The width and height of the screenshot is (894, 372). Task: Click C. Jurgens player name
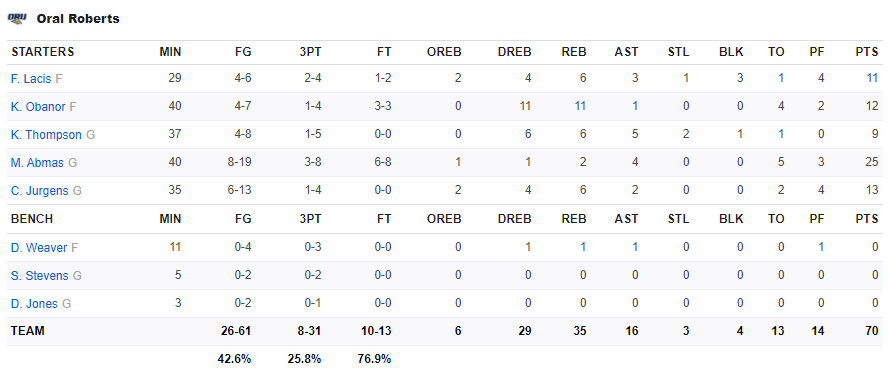40,191
